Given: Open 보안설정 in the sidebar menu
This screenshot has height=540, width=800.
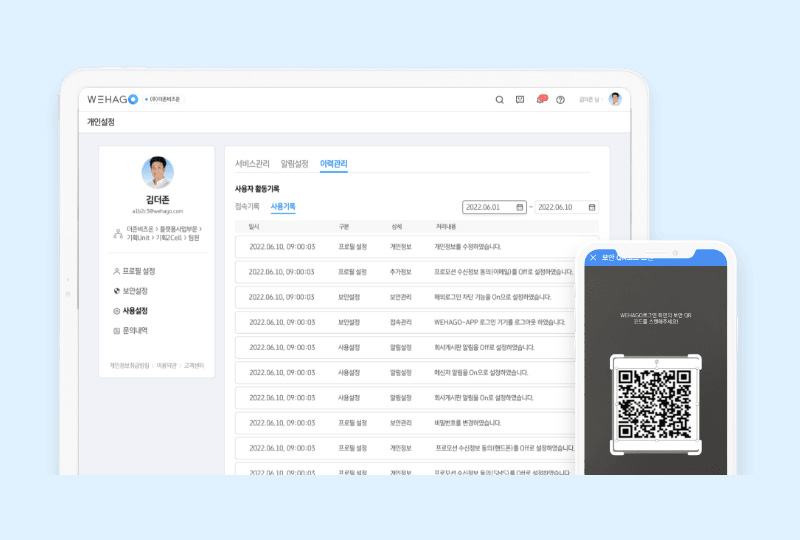Looking at the screenshot, I should click(x=130, y=291).
